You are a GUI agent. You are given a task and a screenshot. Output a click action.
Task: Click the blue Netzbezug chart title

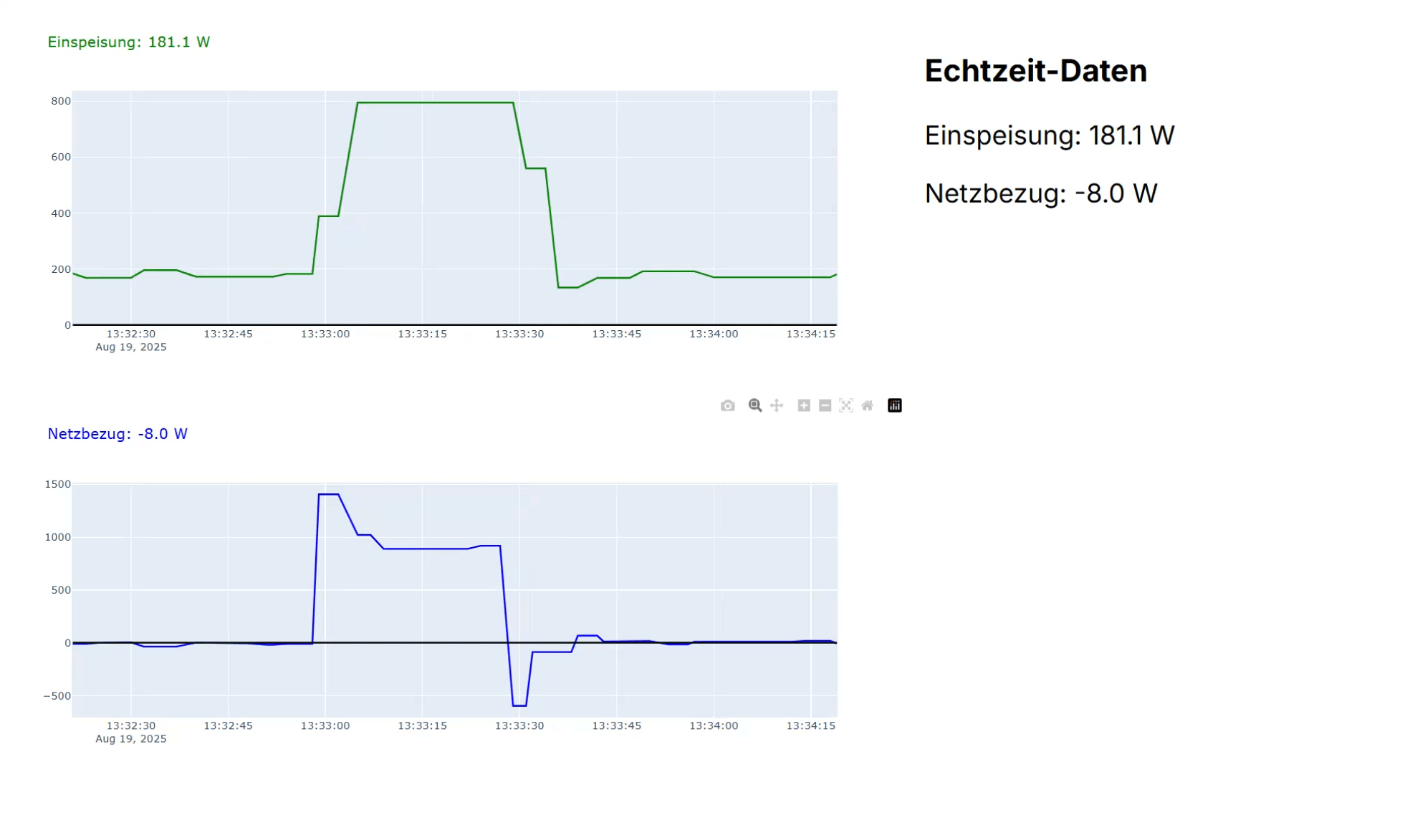coord(117,434)
